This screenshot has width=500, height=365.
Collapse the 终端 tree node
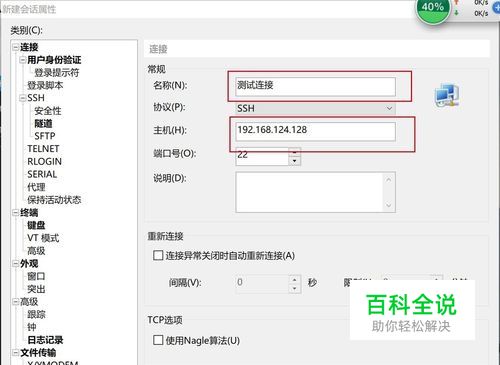click(x=15, y=213)
